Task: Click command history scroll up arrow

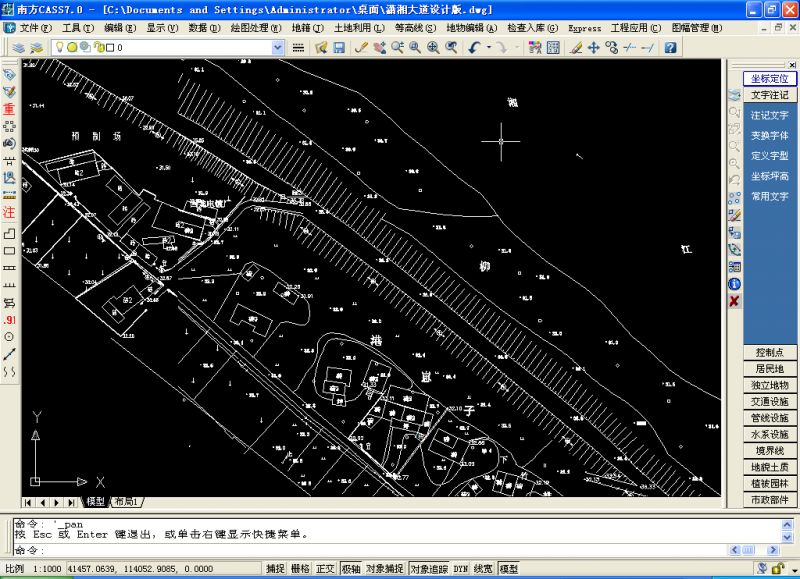Action: pyautogui.click(x=787, y=524)
